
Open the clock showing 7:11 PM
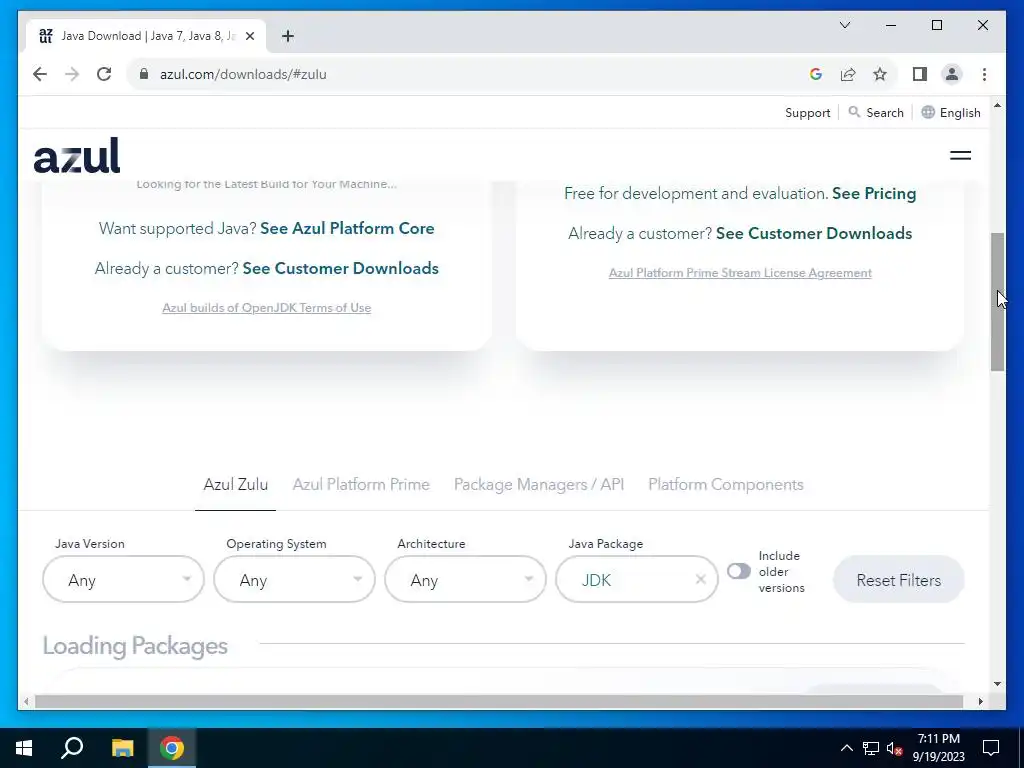point(939,748)
